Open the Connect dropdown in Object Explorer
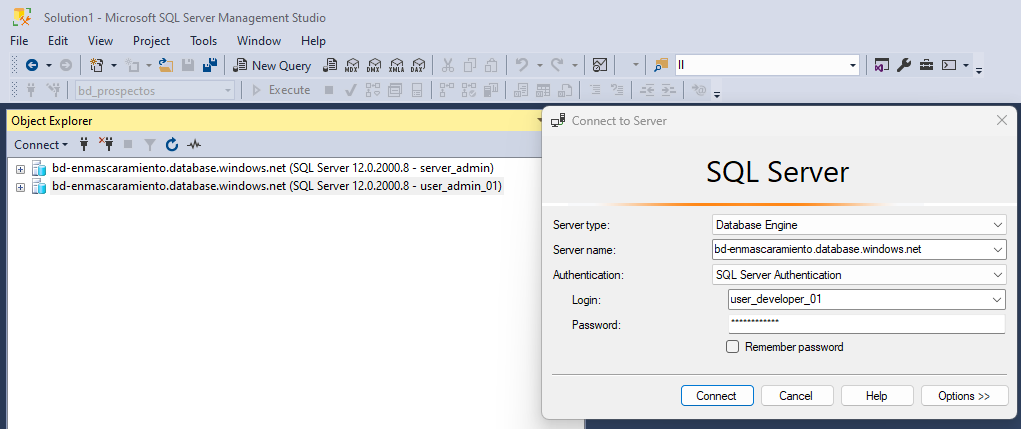The width and height of the screenshot is (1021, 429). point(41,145)
